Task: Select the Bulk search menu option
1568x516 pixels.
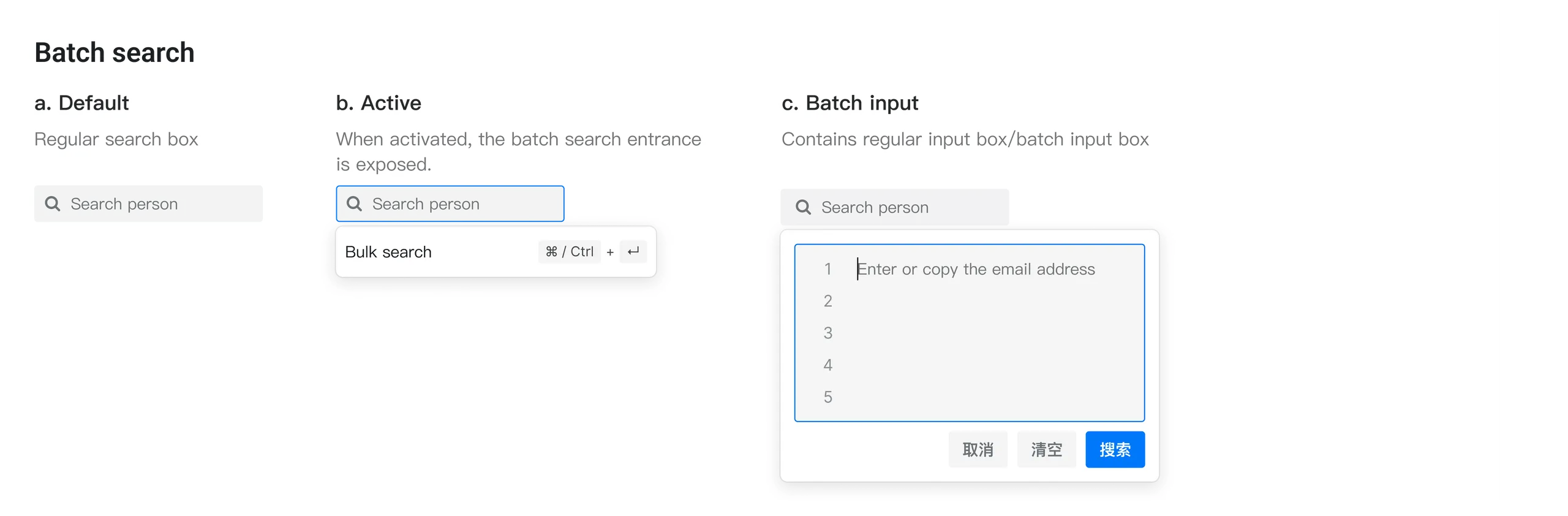Action: click(496, 252)
